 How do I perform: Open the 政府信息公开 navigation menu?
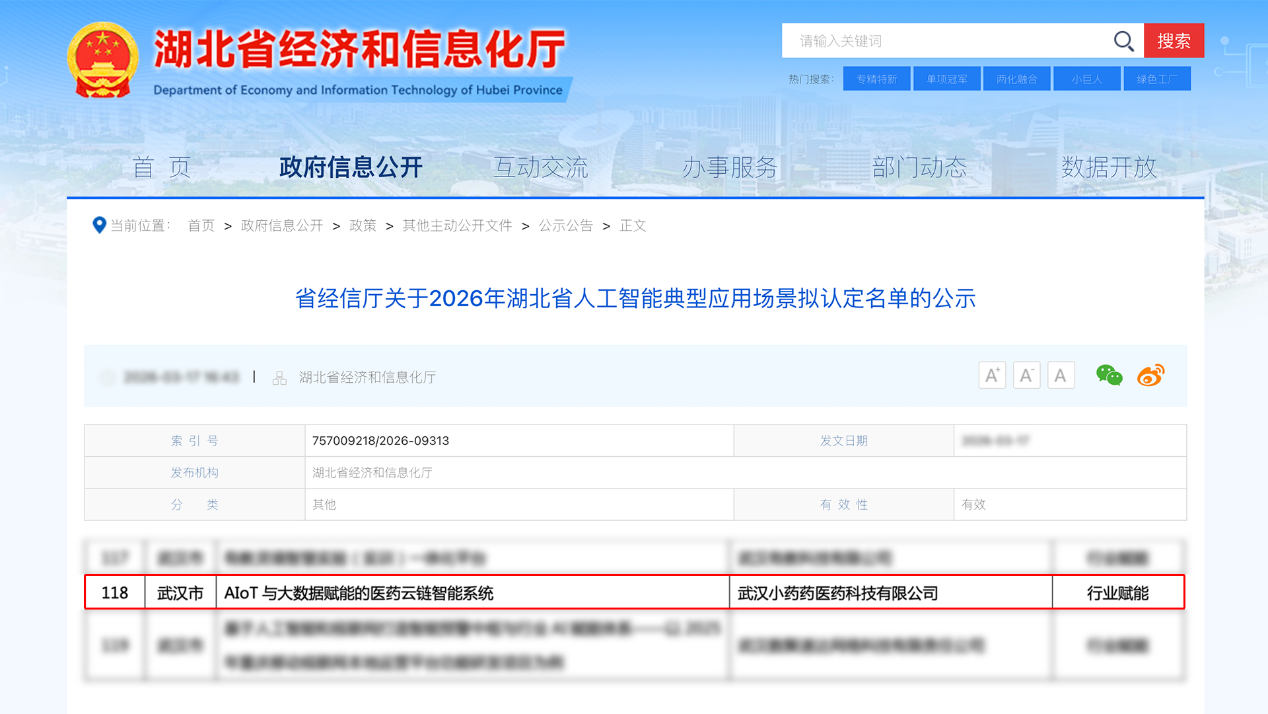pyautogui.click(x=351, y=167)
